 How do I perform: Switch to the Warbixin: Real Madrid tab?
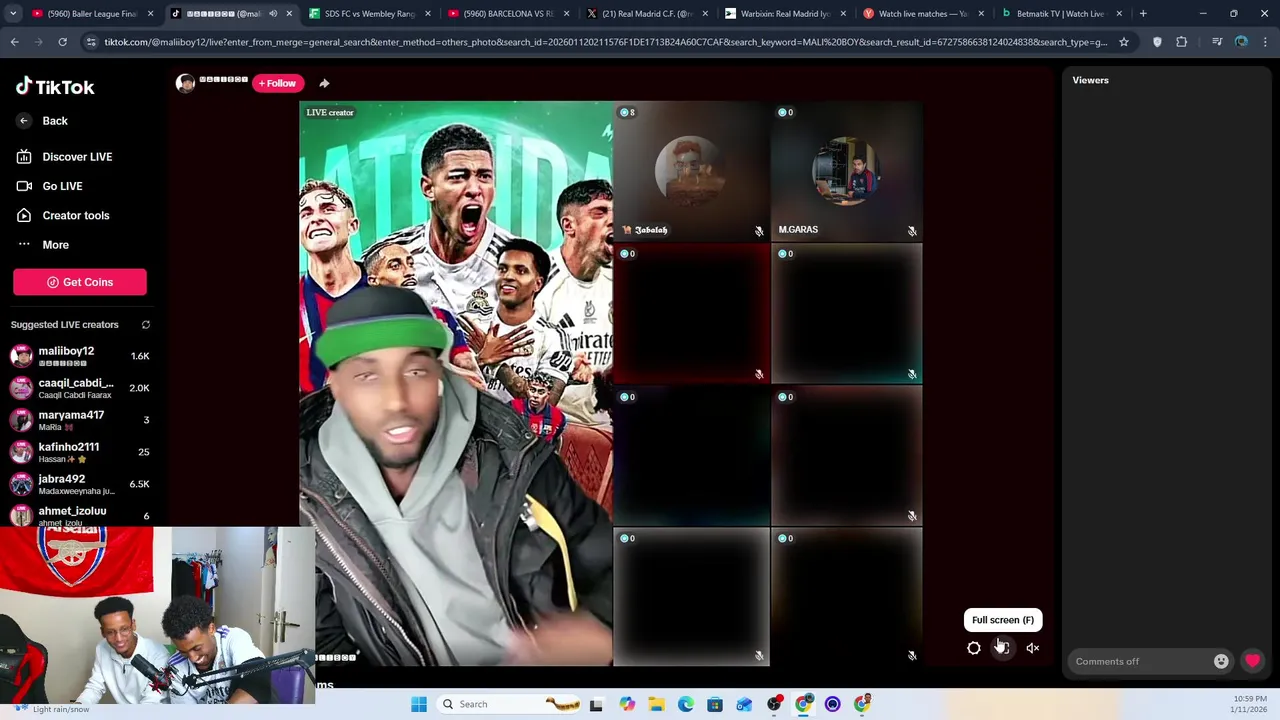[x=785, y=14]
